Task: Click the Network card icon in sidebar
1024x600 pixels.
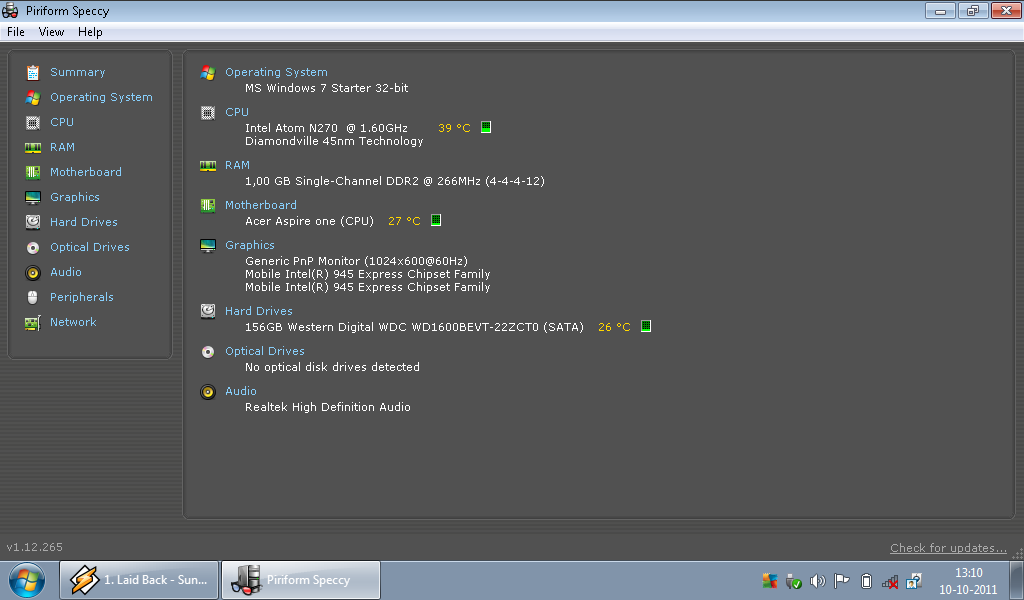Action: [33, 323]
